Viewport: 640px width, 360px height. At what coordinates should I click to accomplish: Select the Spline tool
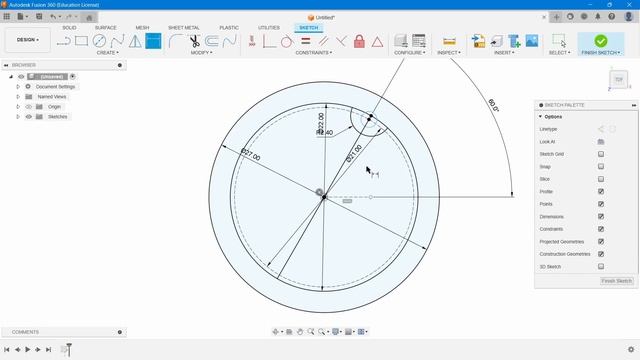[117, 41]
